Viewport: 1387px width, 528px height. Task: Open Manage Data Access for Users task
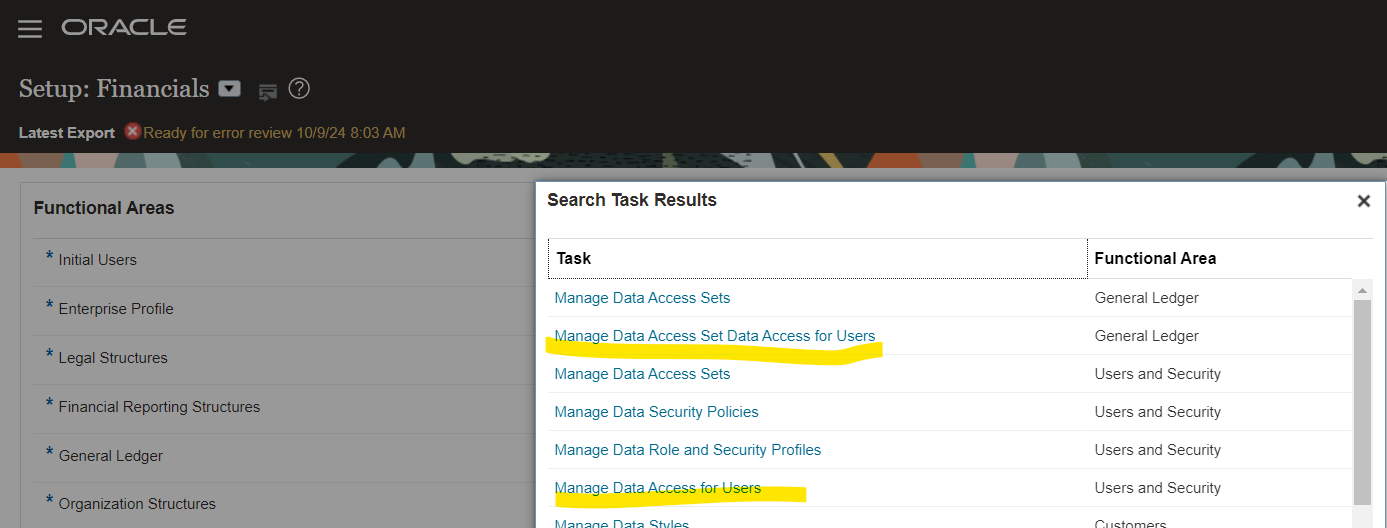pos(657,488)
